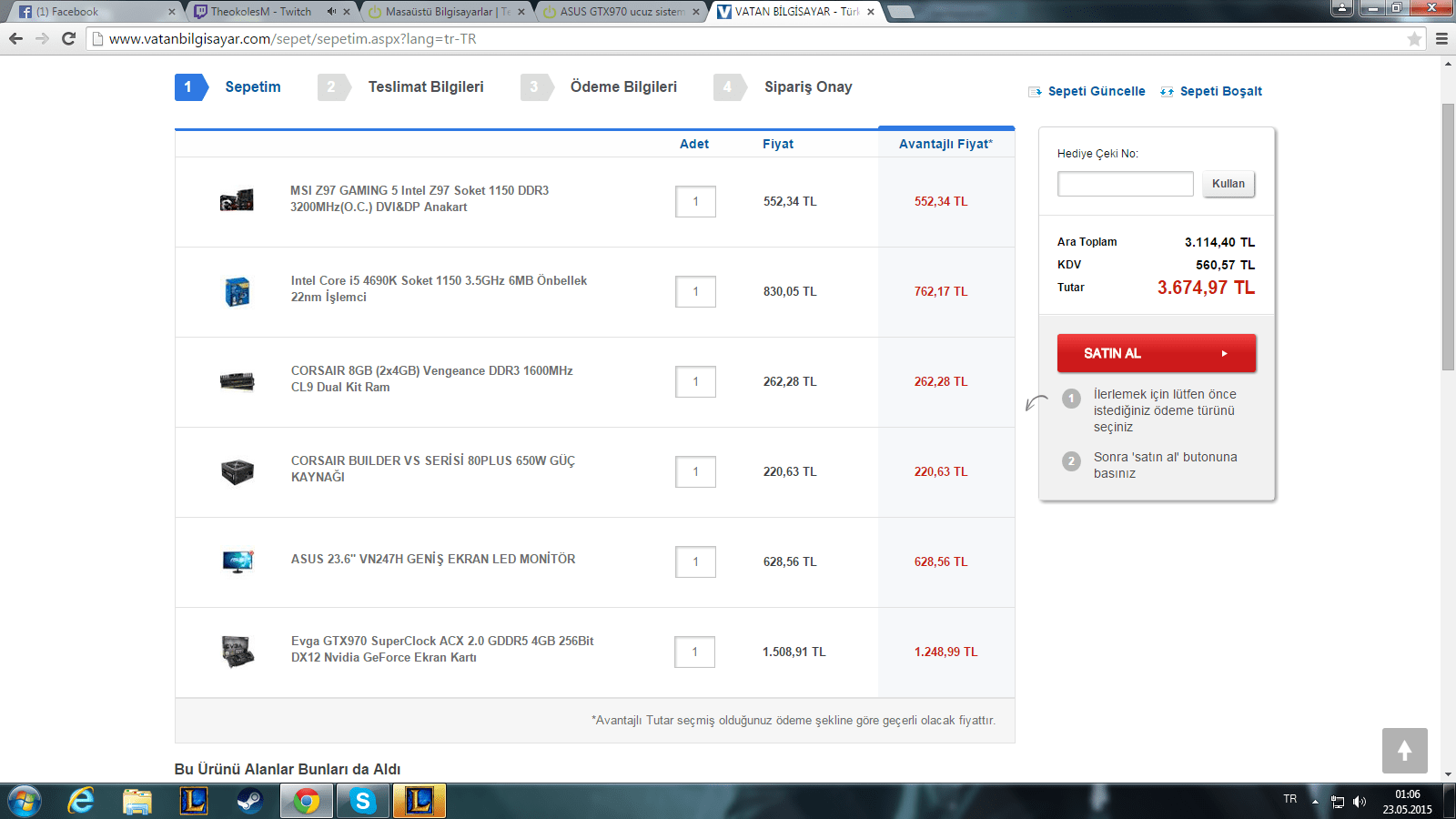Reload the page with the refresh icon
Viewport: 1456px width, 819px height.
click(x=68, y=38)
